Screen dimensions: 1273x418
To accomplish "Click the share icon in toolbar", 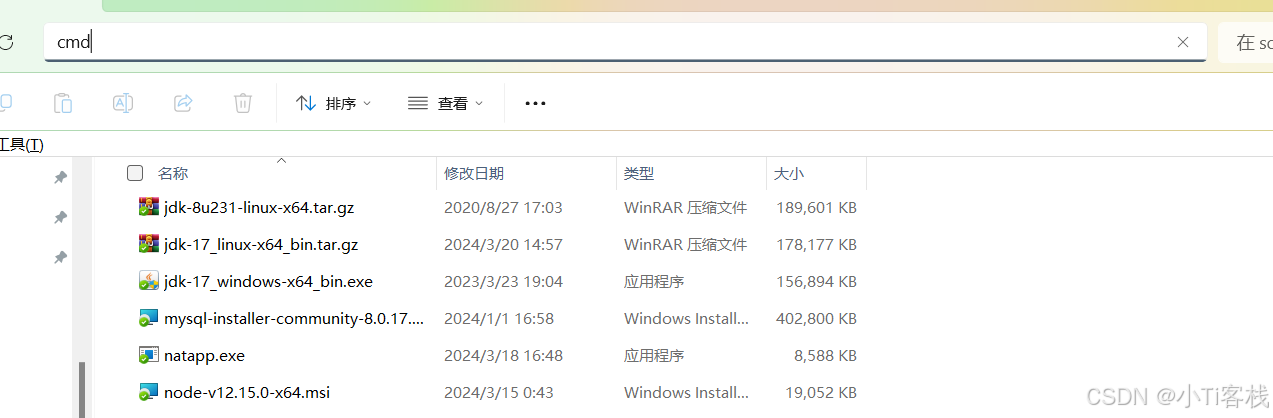I will [x=183, y=103].
